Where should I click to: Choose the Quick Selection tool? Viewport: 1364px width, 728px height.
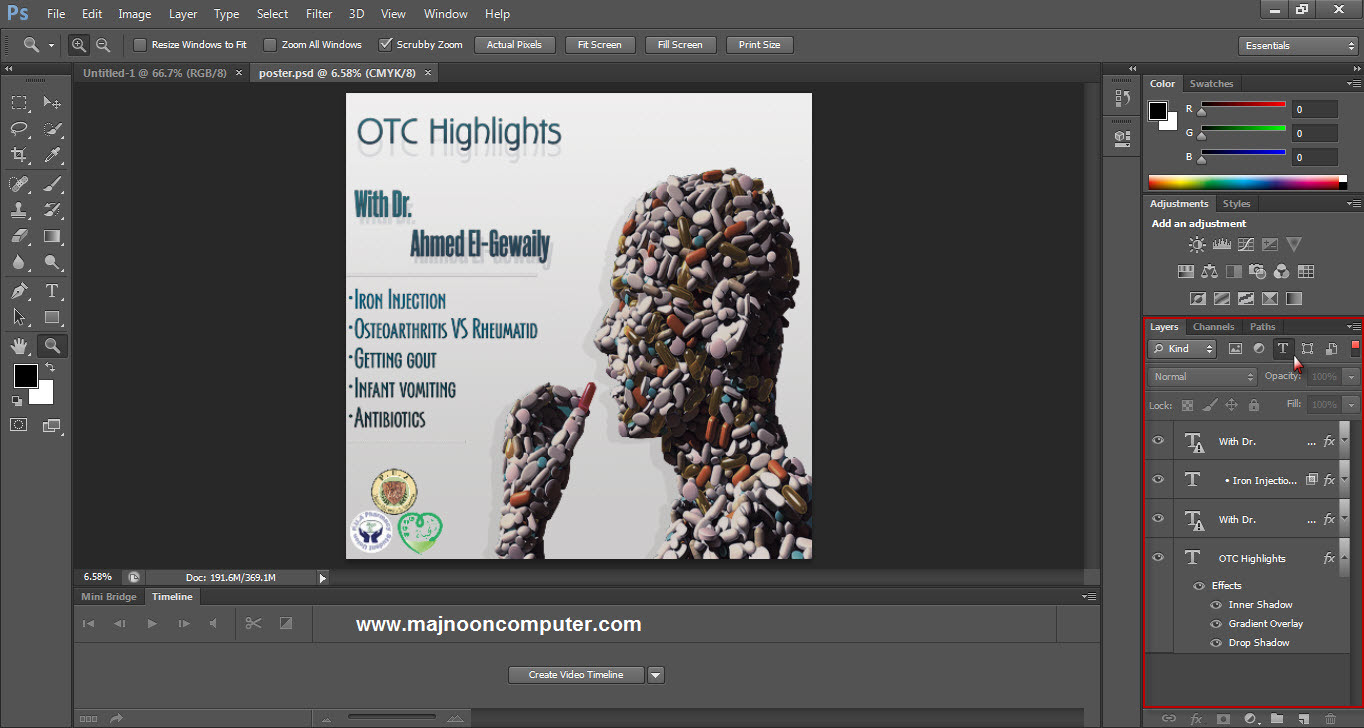[52, 128]
